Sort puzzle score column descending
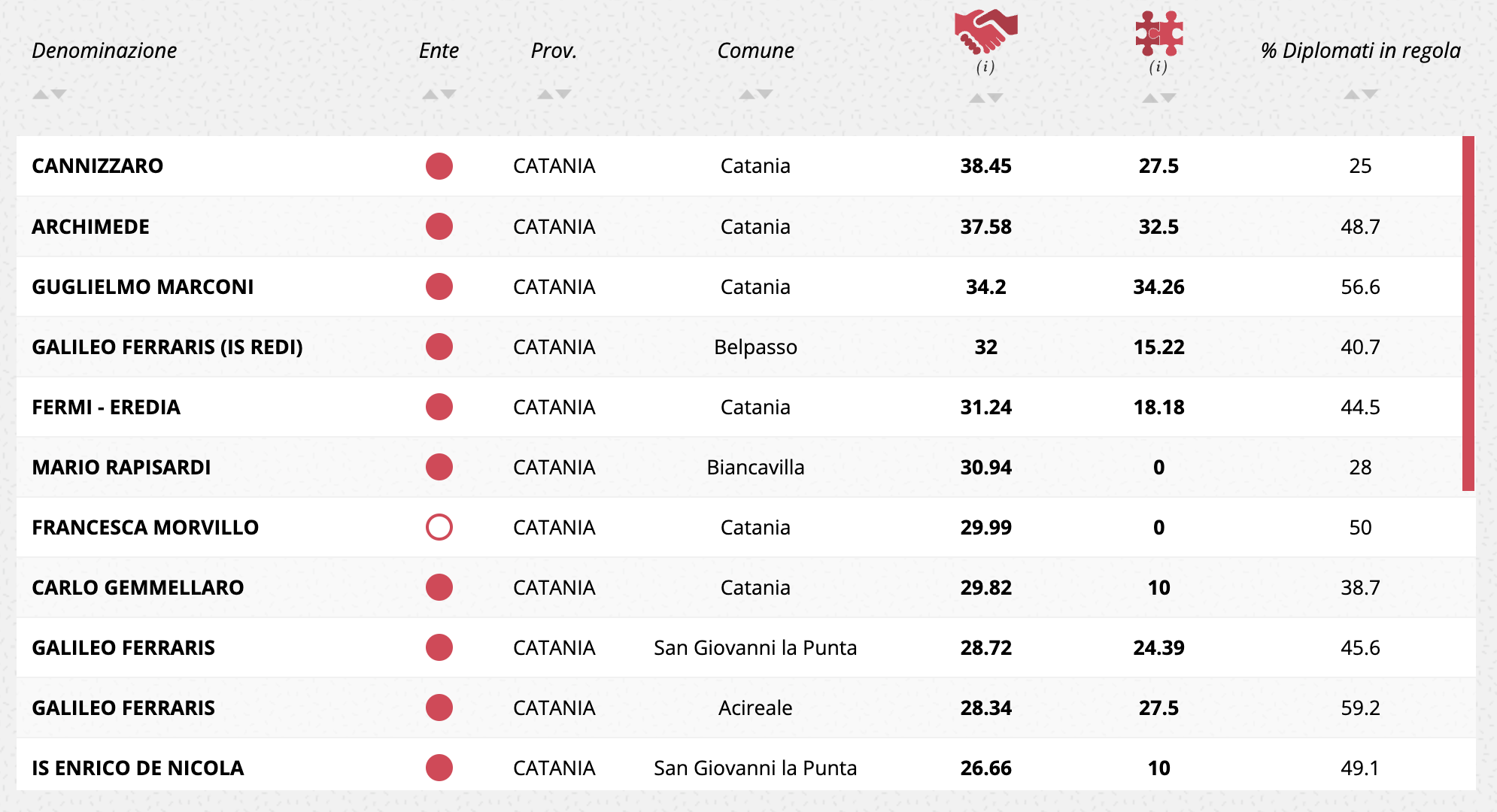1497x812 pixels. pyautogui.click(x=1168, y=98)
